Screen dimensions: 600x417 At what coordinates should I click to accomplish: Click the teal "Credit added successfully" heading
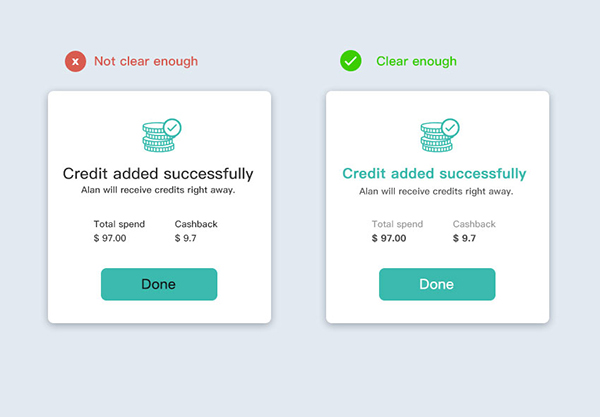434,173
